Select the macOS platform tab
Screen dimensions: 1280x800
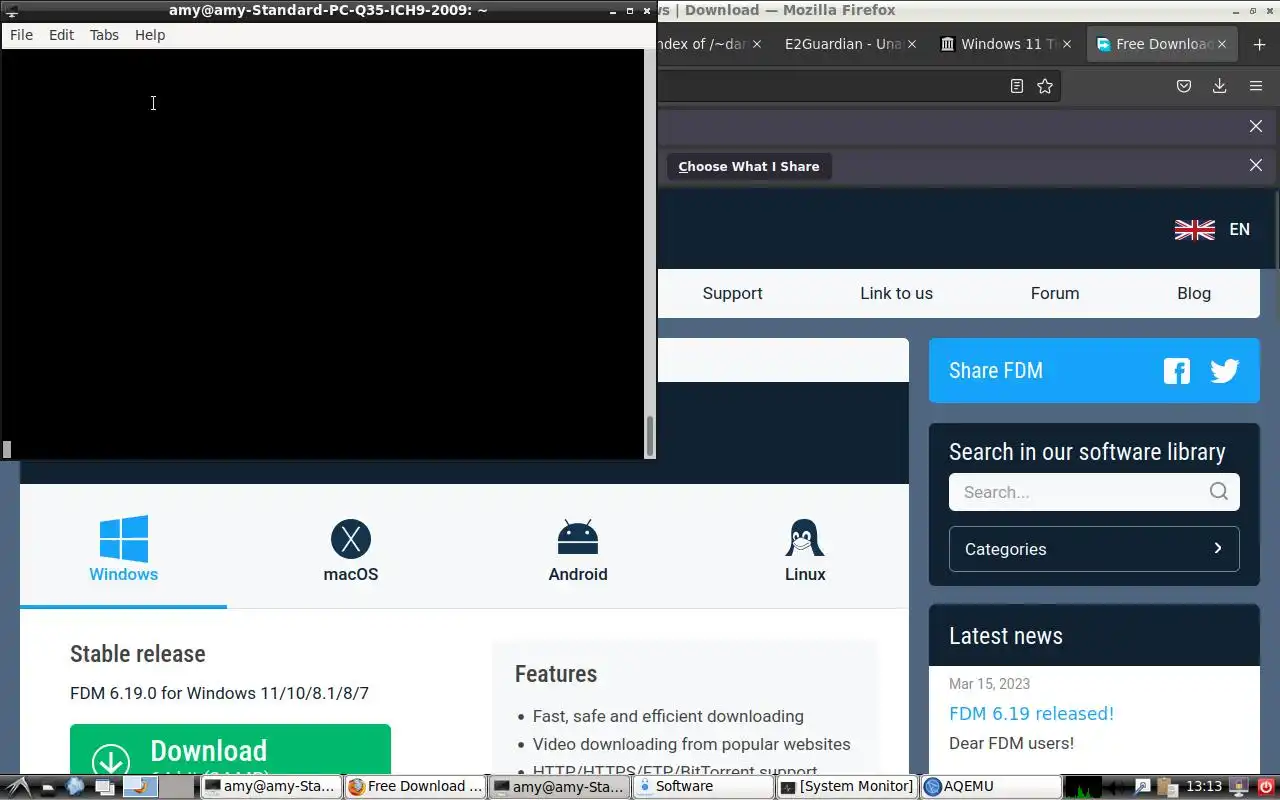pyautogui.click(x=351, y=548)
